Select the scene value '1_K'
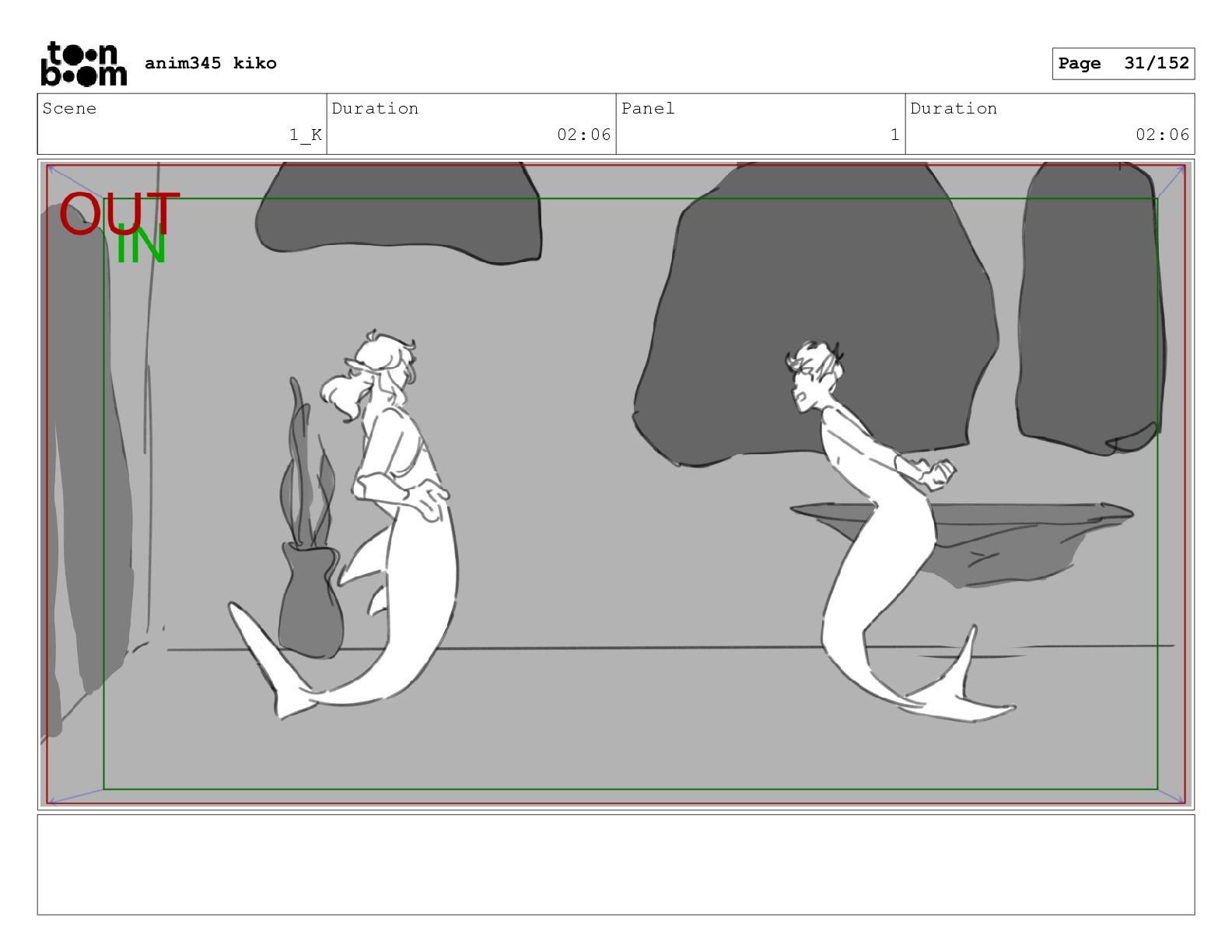This screenshot has width=1232, height=952. click(x=306, y=135)
